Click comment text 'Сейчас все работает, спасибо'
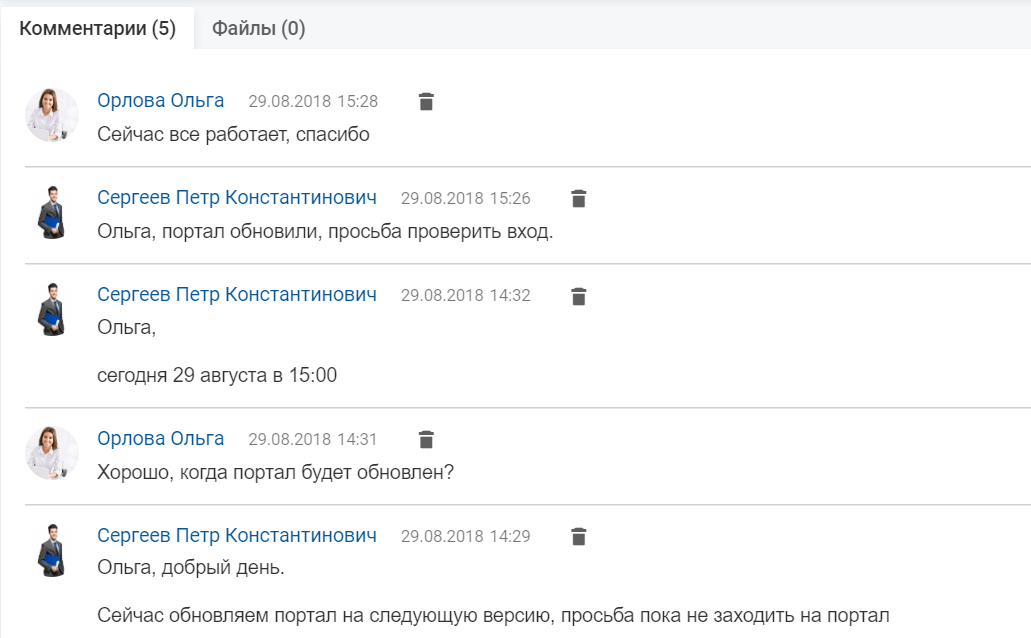 pyautogui.click(x=233, y=134)
